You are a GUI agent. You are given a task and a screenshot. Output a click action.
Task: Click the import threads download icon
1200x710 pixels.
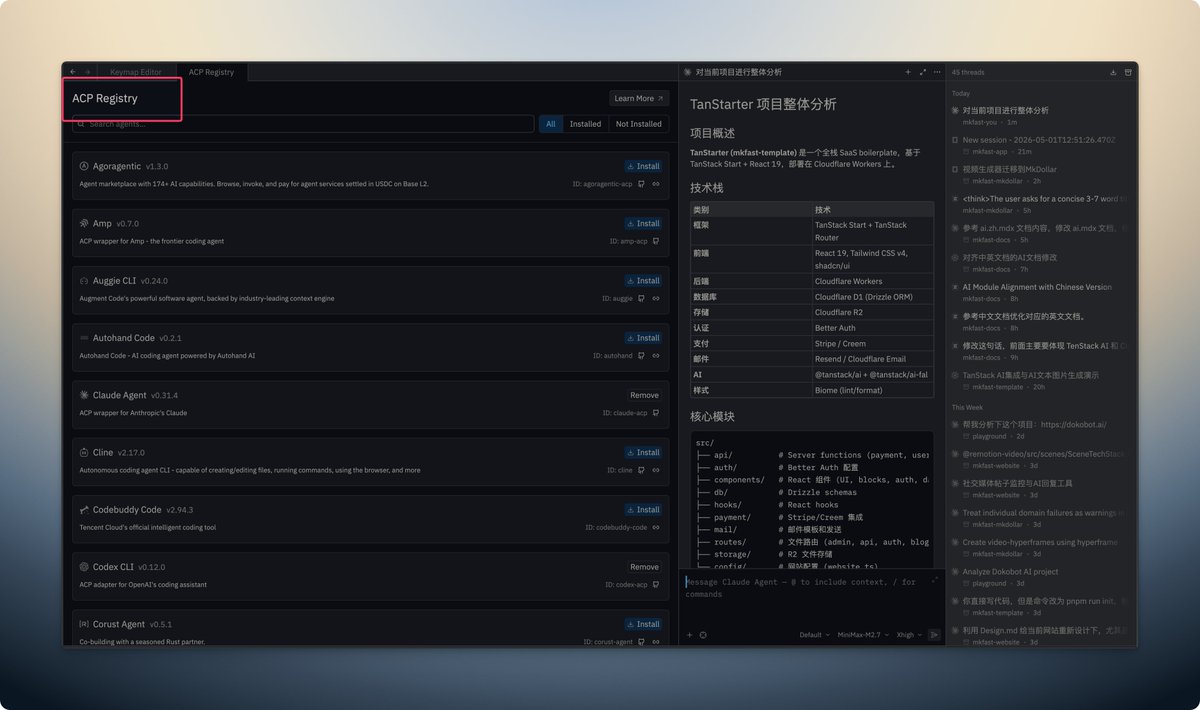1114,72
